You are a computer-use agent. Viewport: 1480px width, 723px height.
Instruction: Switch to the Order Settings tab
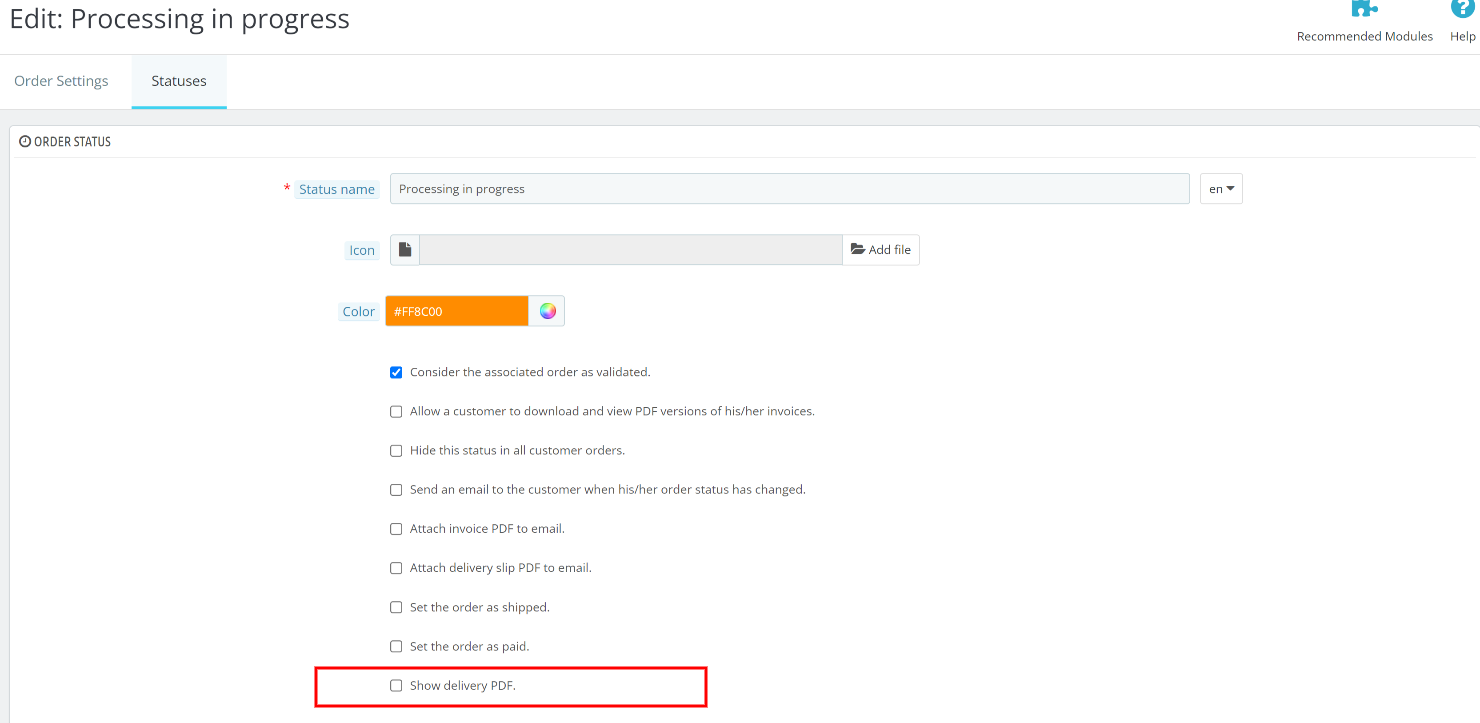pos(61,81)
